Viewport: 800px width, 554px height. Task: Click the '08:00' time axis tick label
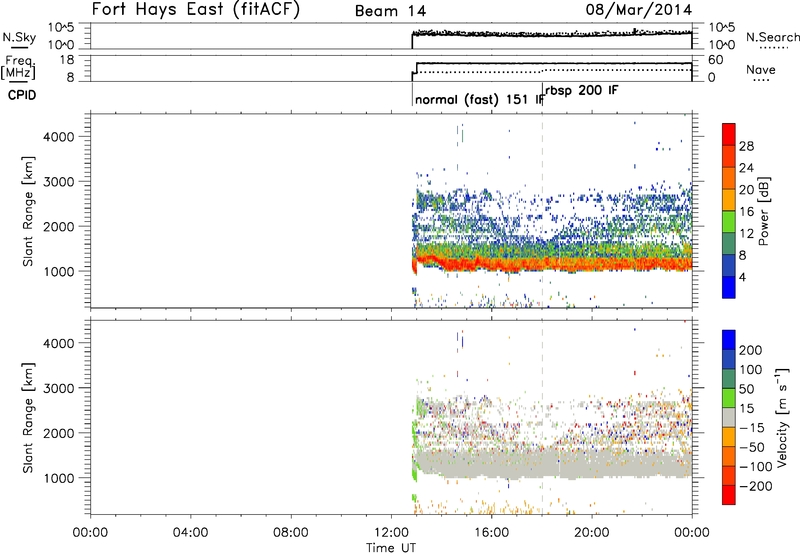point(291,533)
